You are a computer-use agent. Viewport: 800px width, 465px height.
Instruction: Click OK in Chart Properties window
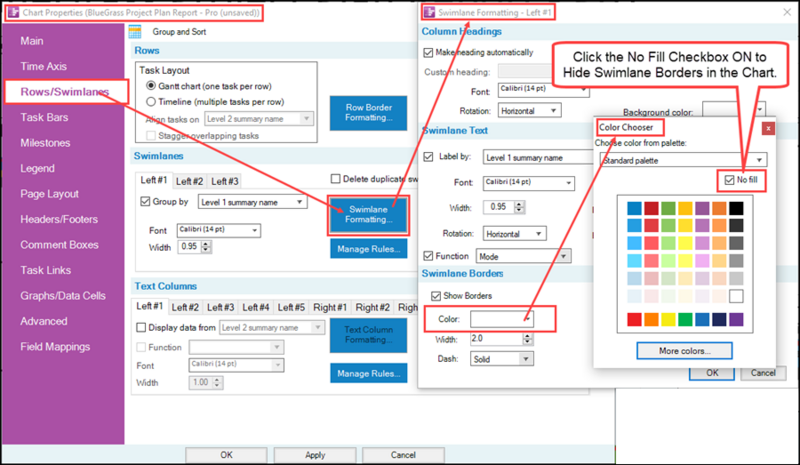pyautogui.click(x=227, y=455)
